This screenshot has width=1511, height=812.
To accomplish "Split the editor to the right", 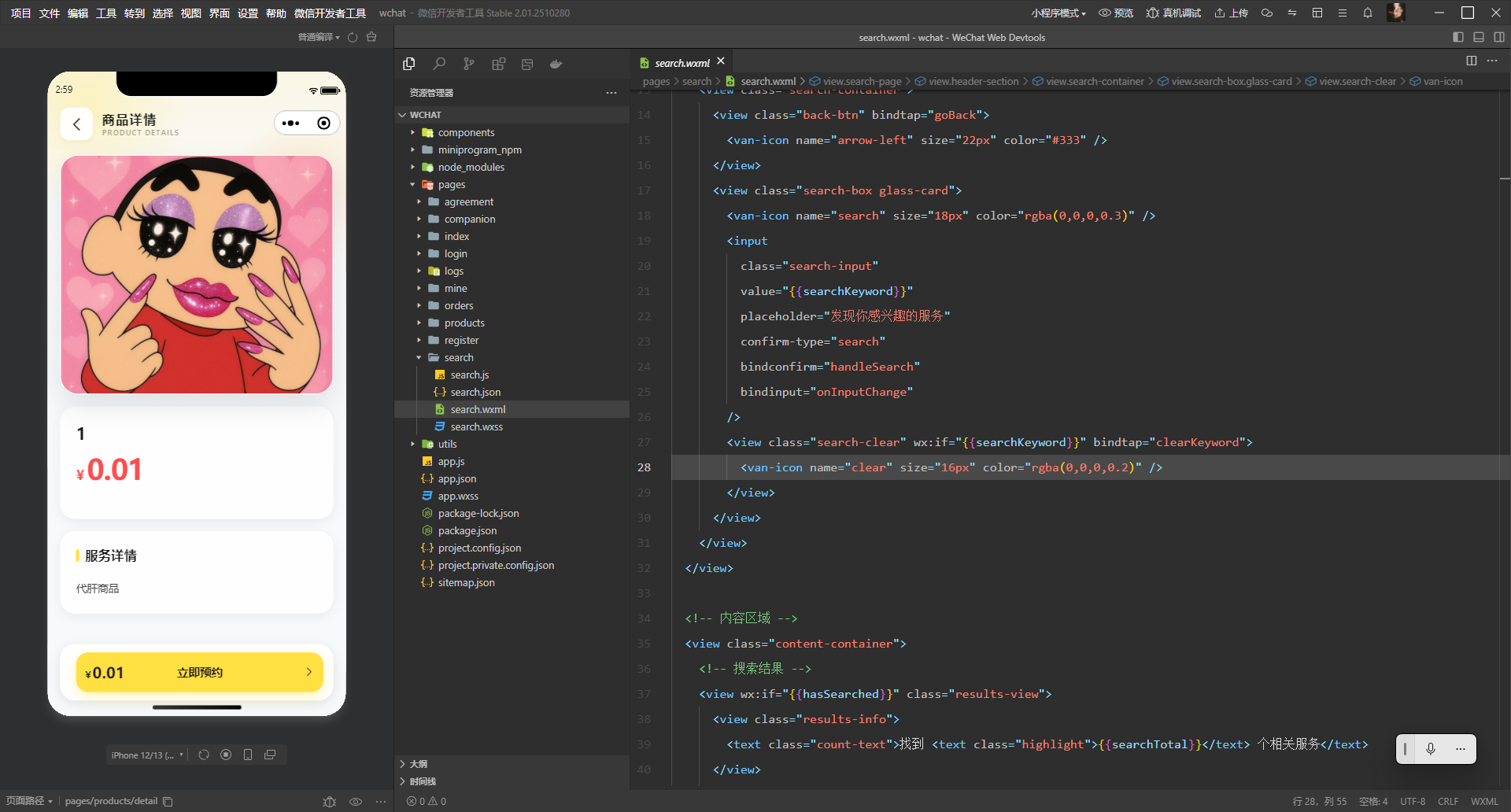I will pos(1471,61).
